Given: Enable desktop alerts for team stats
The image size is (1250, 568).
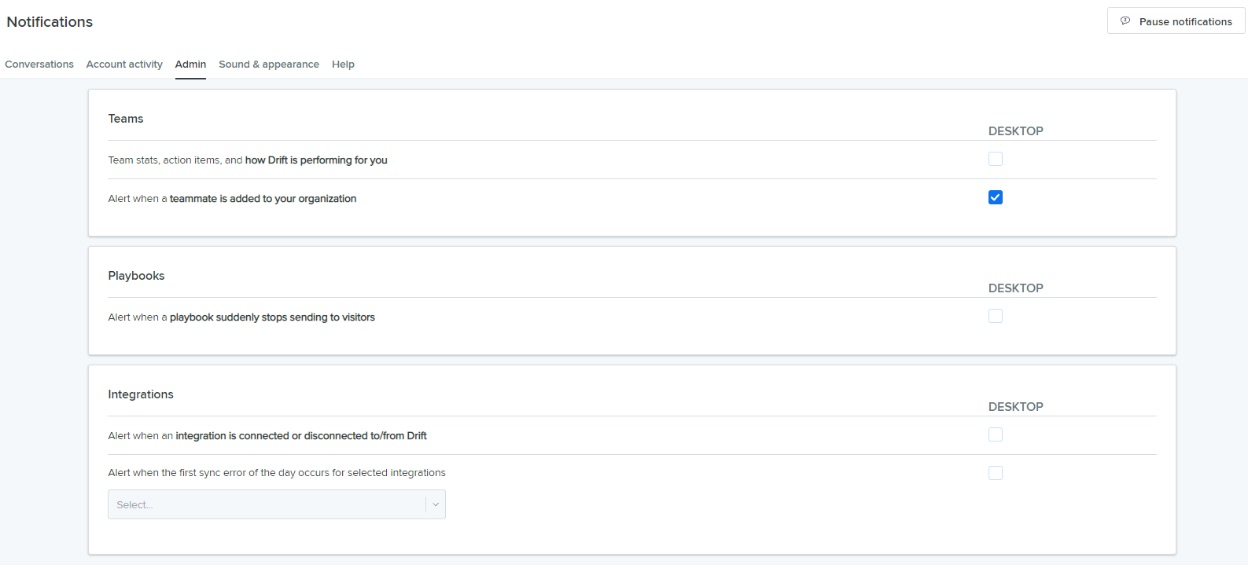Looking at the screenshot, I should (x=995, y=159).
